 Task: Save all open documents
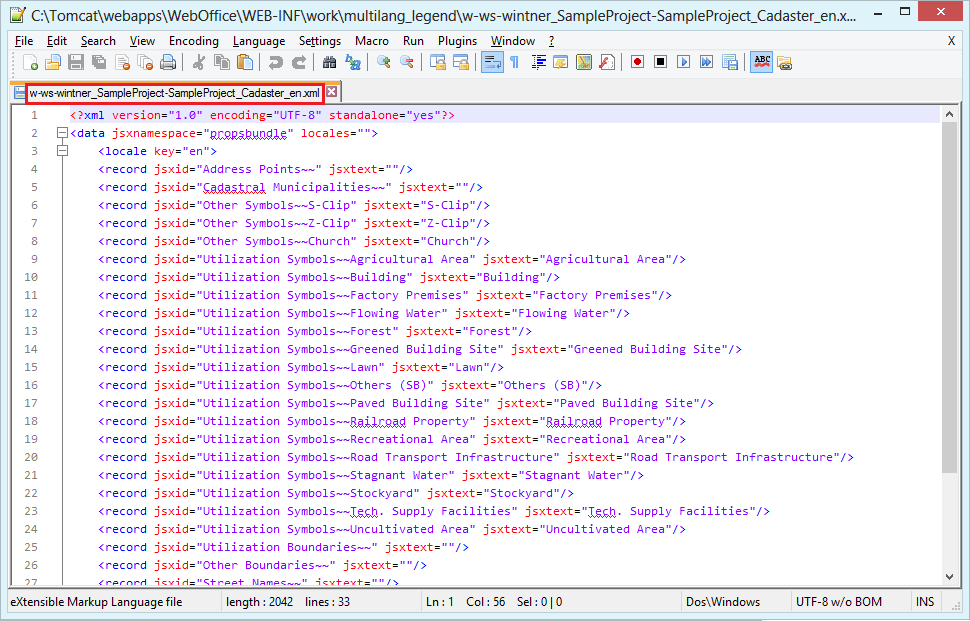(99, 62)
